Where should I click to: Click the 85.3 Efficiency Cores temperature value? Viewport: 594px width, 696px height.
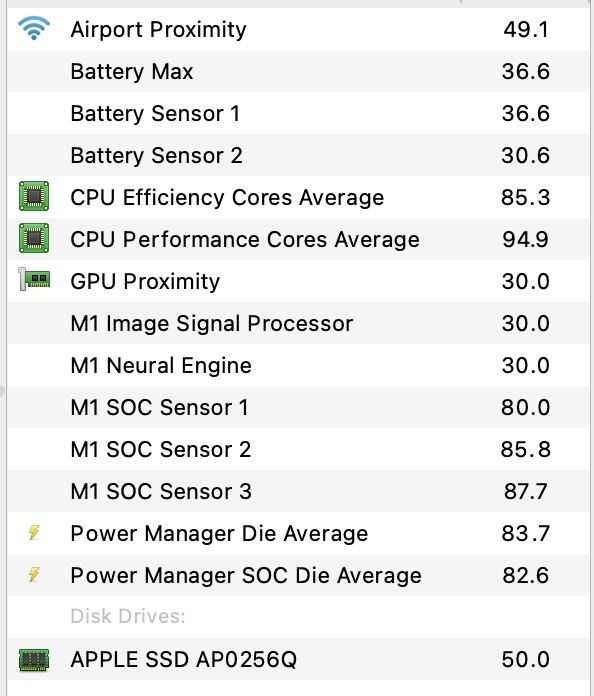coord(526,198)
